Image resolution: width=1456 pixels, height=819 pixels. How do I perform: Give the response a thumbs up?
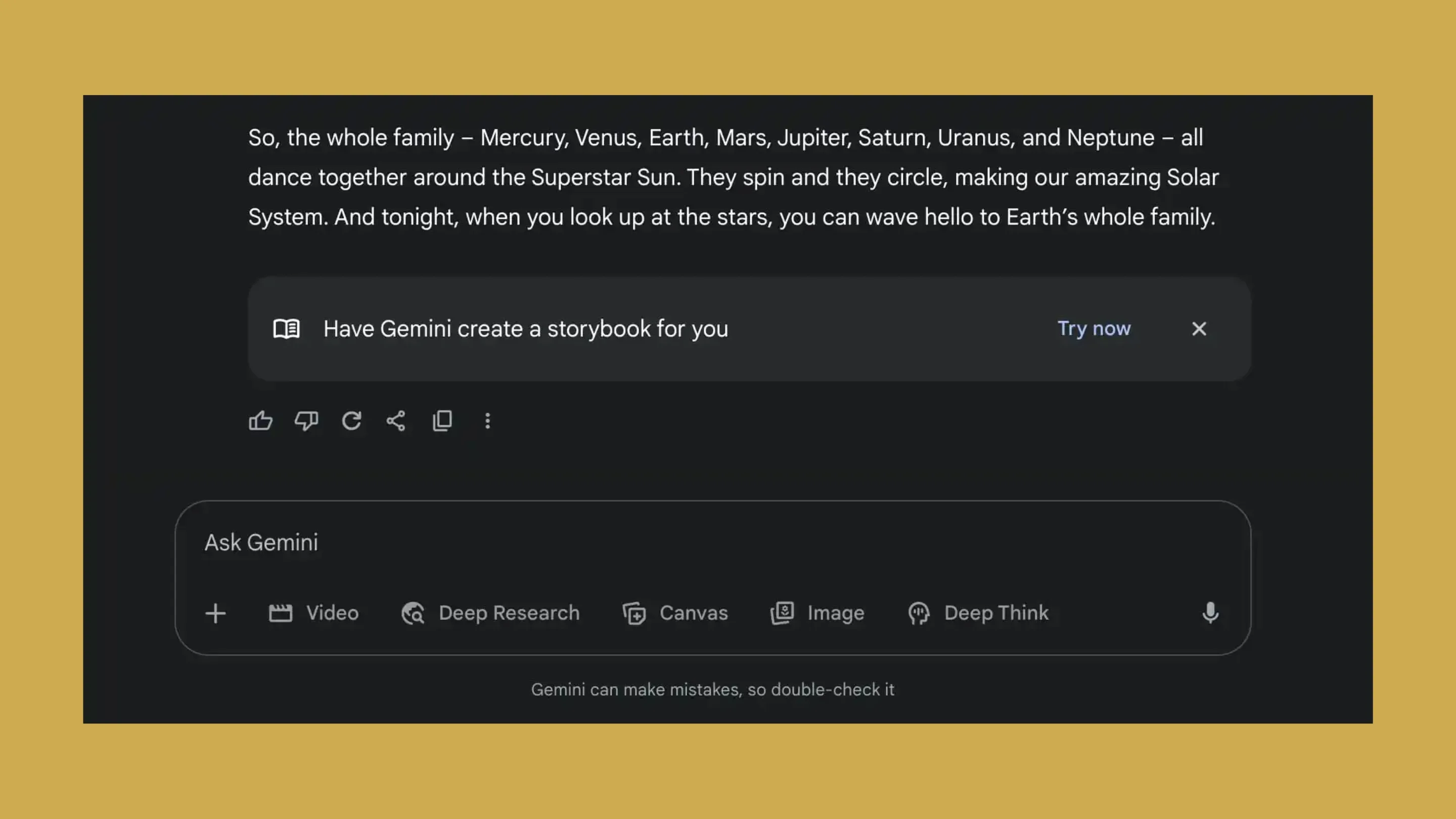[260, 421]
